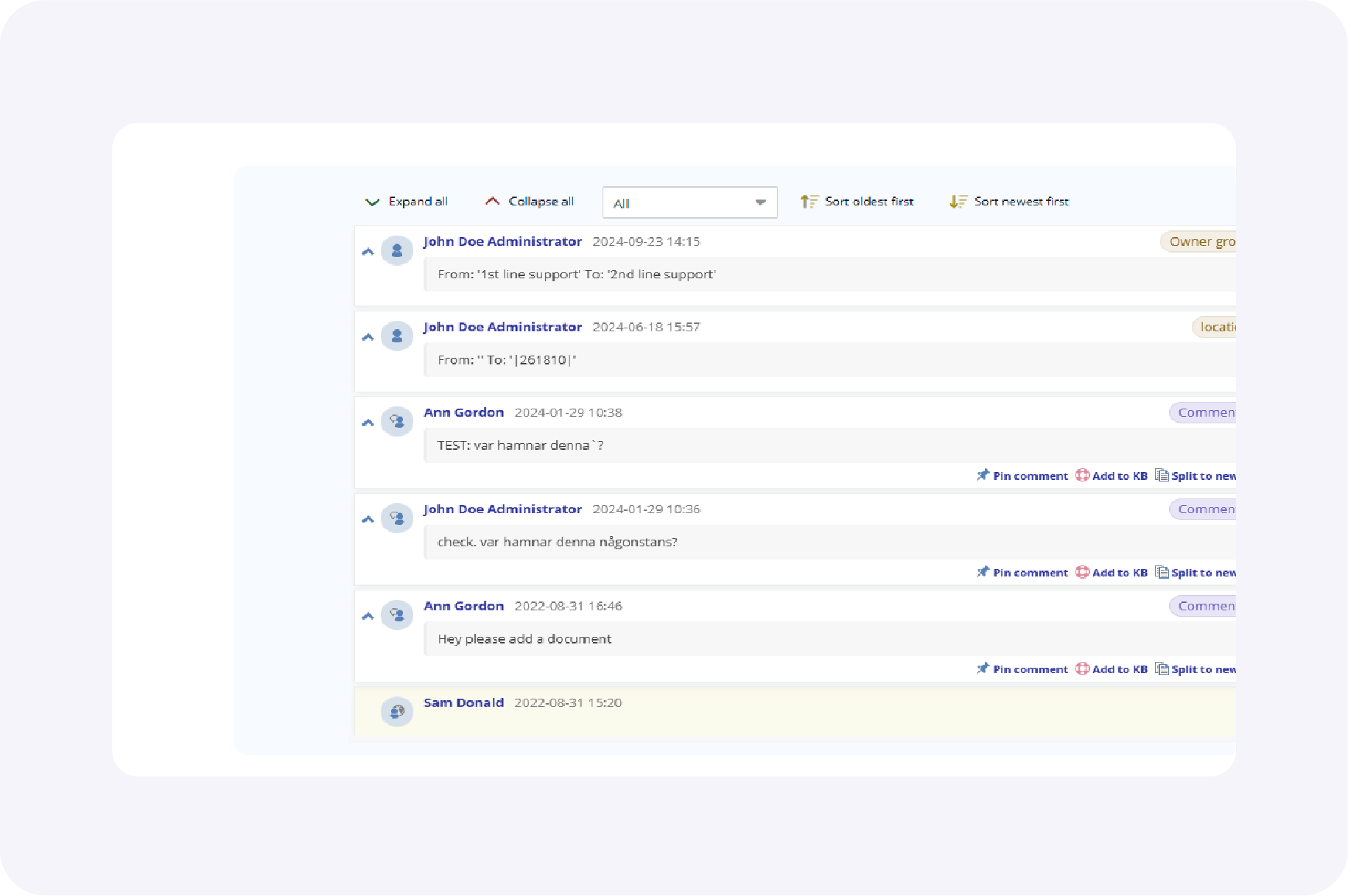Click timestamp 2022-08-31 15:20
1348x896 pixels.
pyautogui.click(x=568, y=702)
